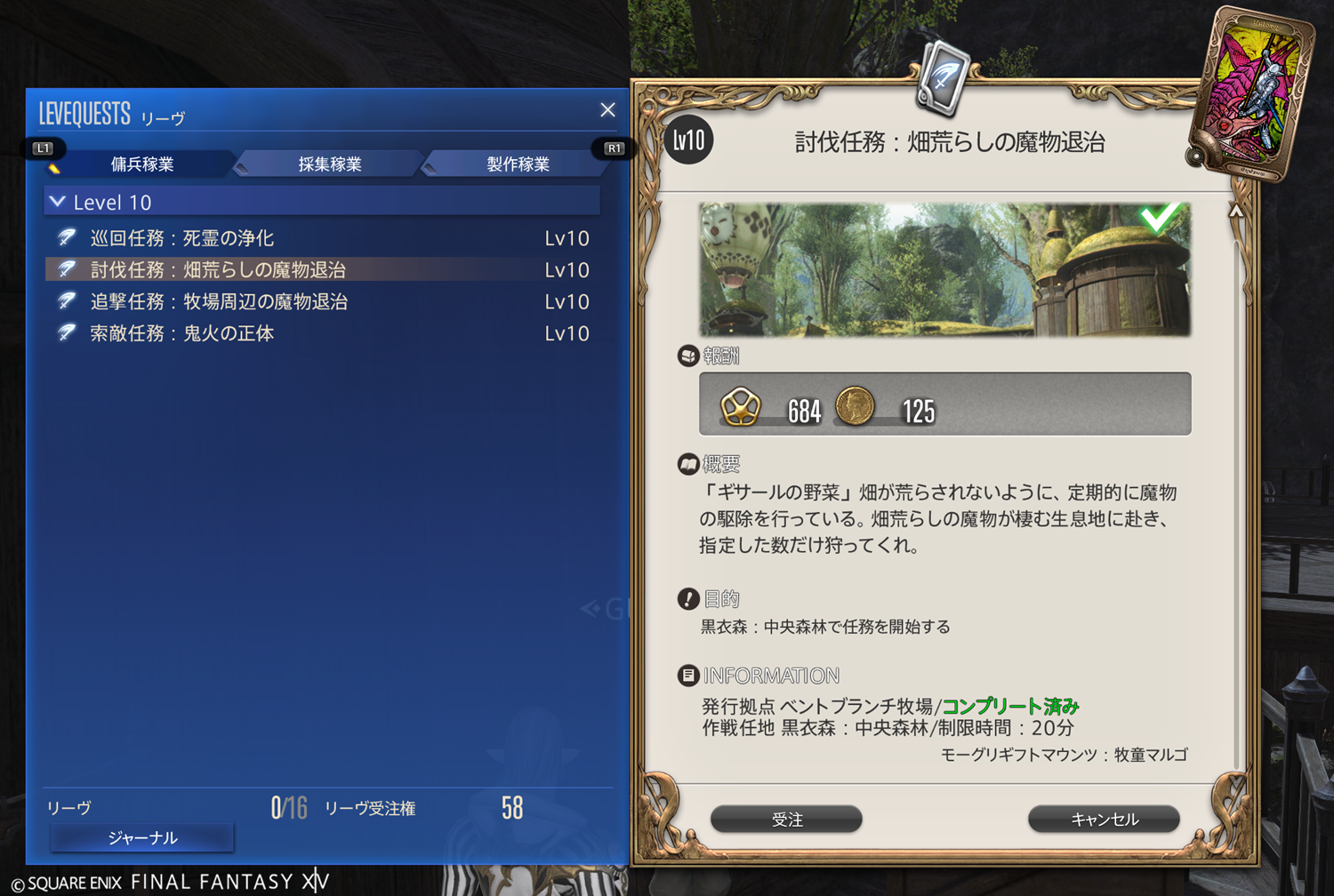Click the scroll up arrow in details pane
1334x896 pixels.
pyautogui.click(x=1236, y=211)
